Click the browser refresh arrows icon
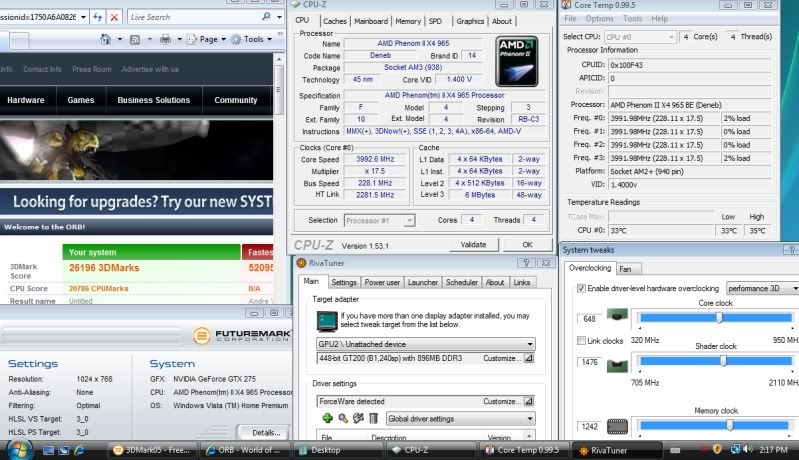This screenshot has height=460, width=799. [96, 17]
